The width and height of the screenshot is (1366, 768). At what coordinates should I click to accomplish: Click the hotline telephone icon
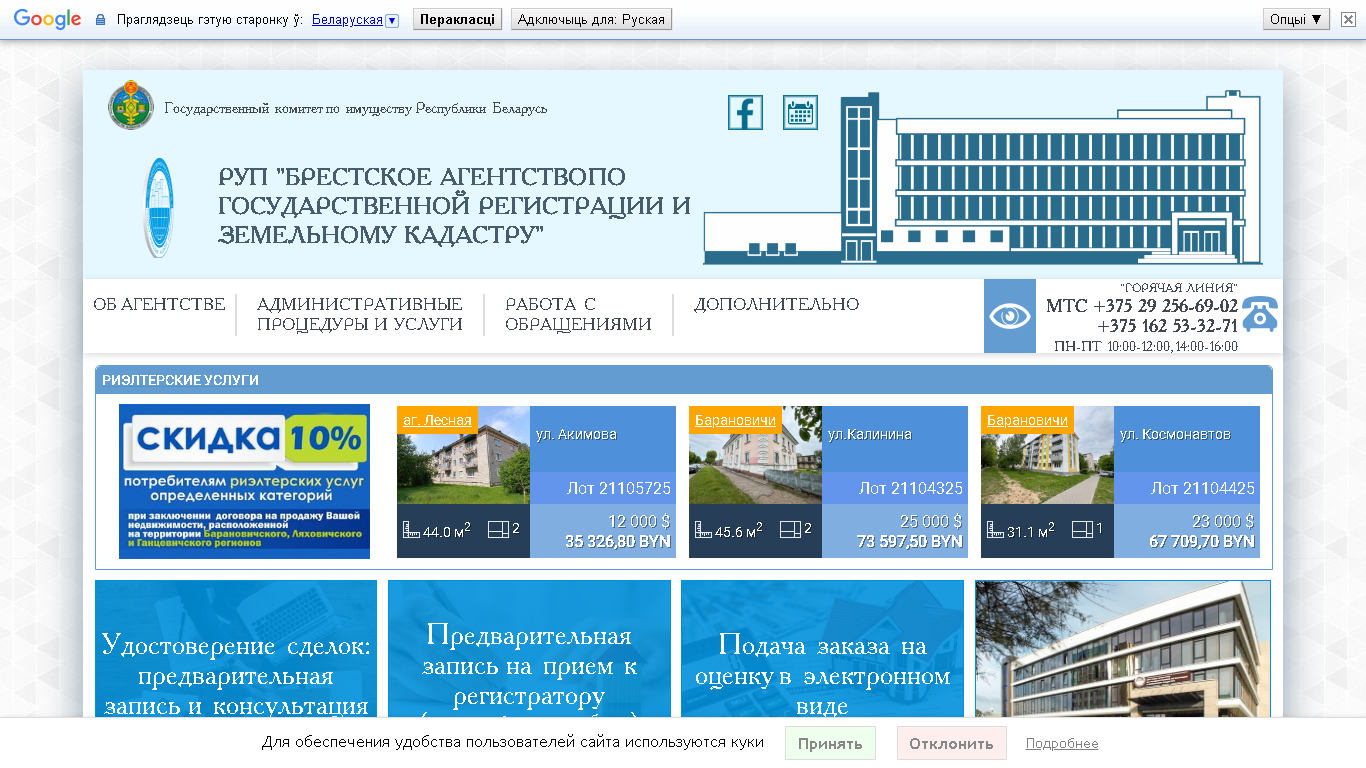1259,314
